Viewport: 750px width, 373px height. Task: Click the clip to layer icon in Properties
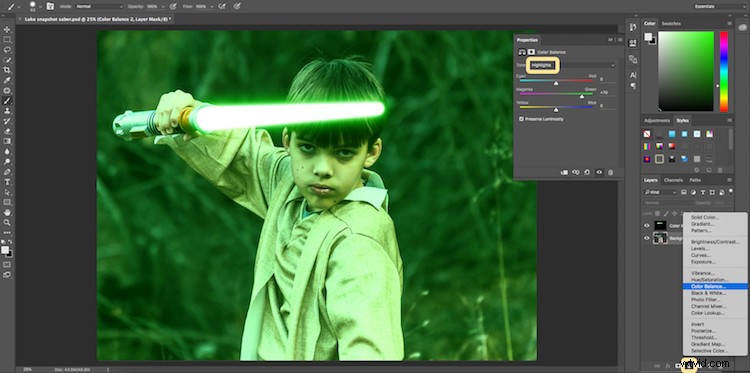pos(564,172)
